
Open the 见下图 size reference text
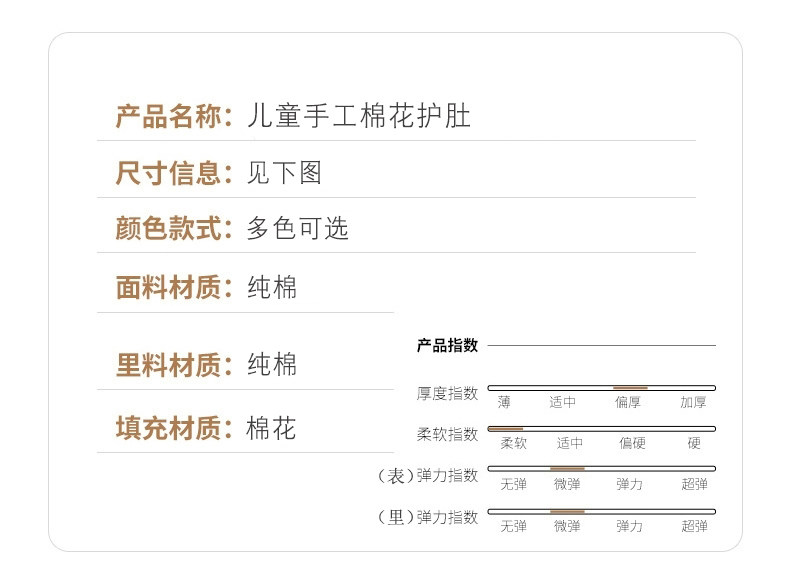click(x=284, y=173)
